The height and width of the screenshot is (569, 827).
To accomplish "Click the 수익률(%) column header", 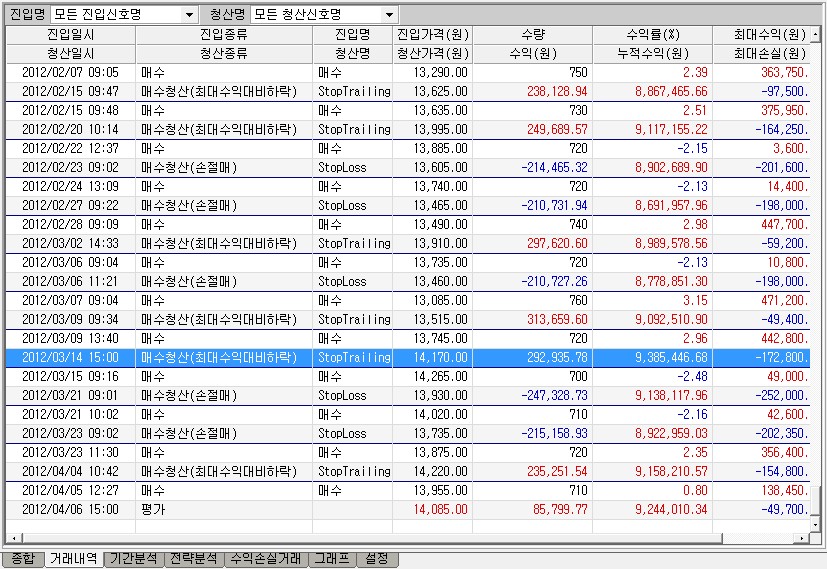I will pos(652,35).
